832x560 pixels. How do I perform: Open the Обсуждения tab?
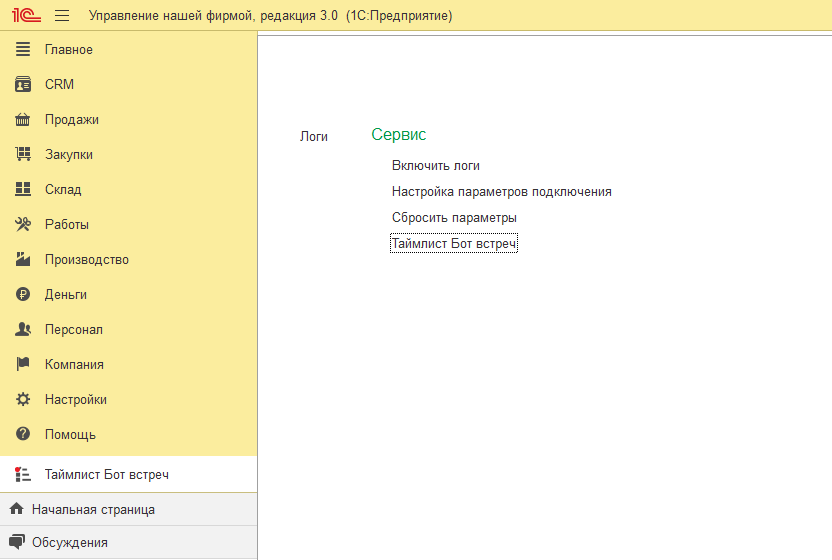69,543
